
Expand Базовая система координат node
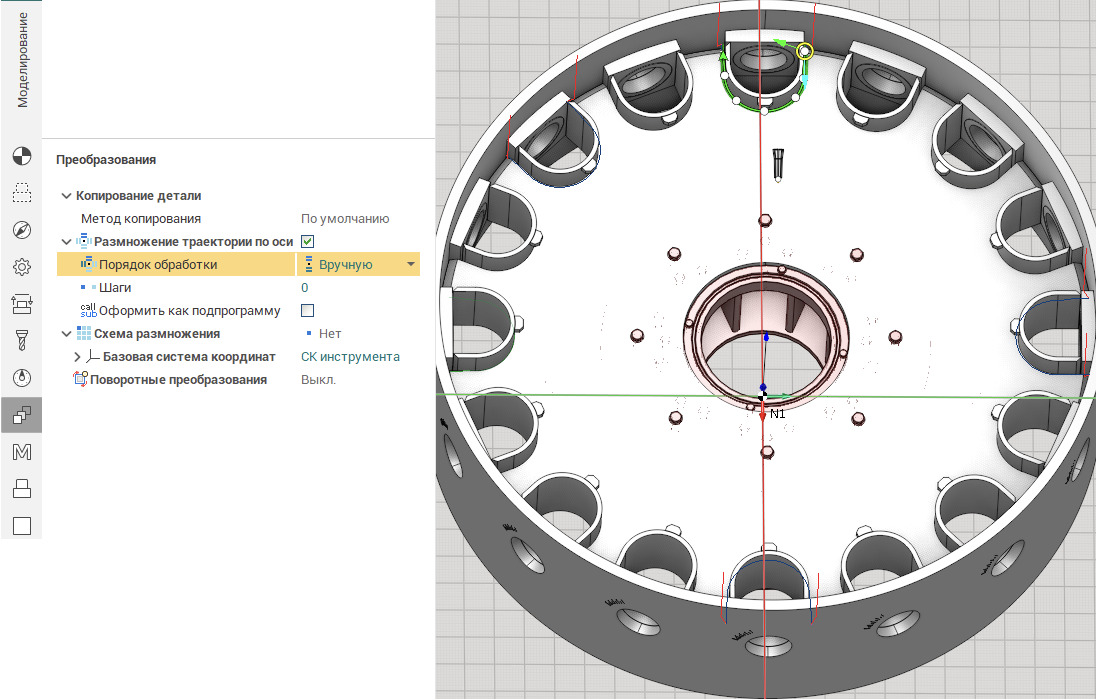pos(77,357)
